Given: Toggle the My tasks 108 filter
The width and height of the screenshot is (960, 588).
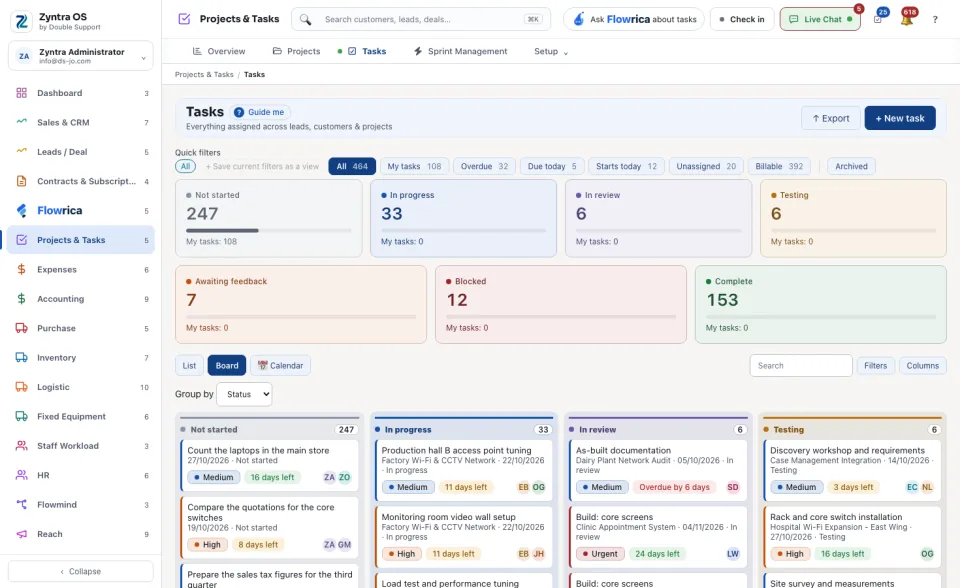Looking at the screenshot, I should [x=414, y=167].
